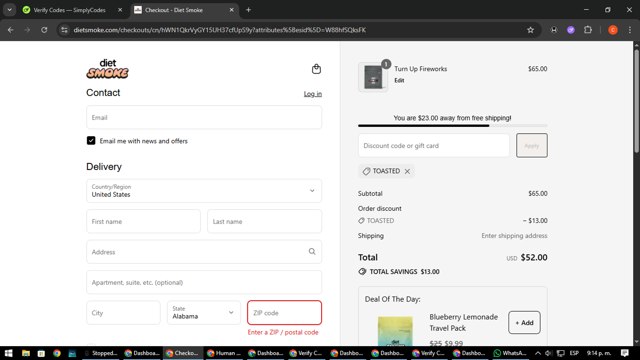Click the Blueberry Lemonade Travel Pack image
Screen dimensions: 640x360
tap(395, 331)
